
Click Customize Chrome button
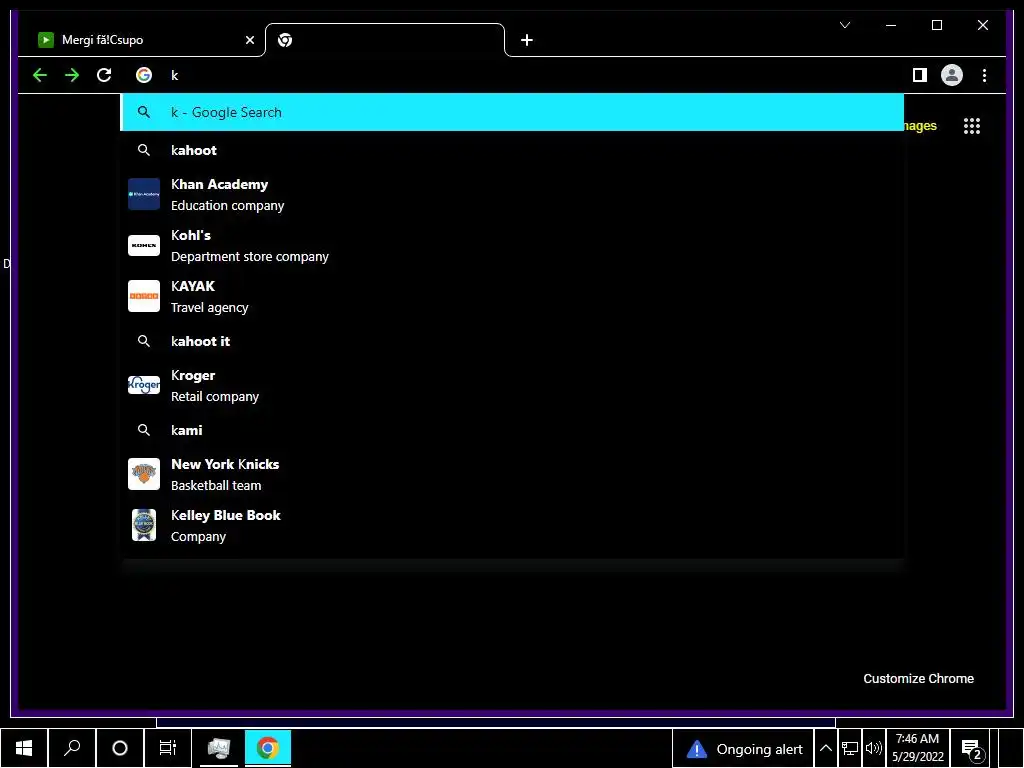[x=918, y=679]
